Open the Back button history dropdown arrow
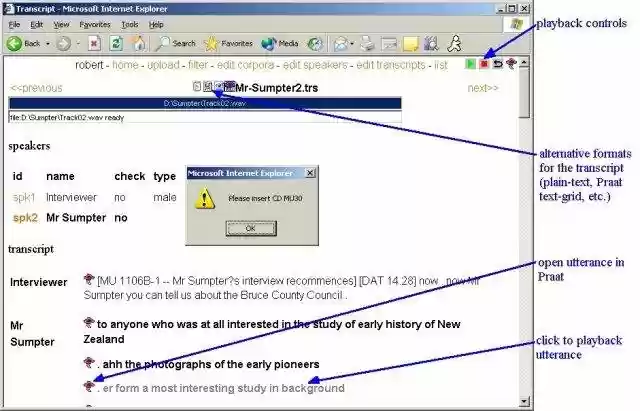640x411 pixels. [x=47, y=44]
